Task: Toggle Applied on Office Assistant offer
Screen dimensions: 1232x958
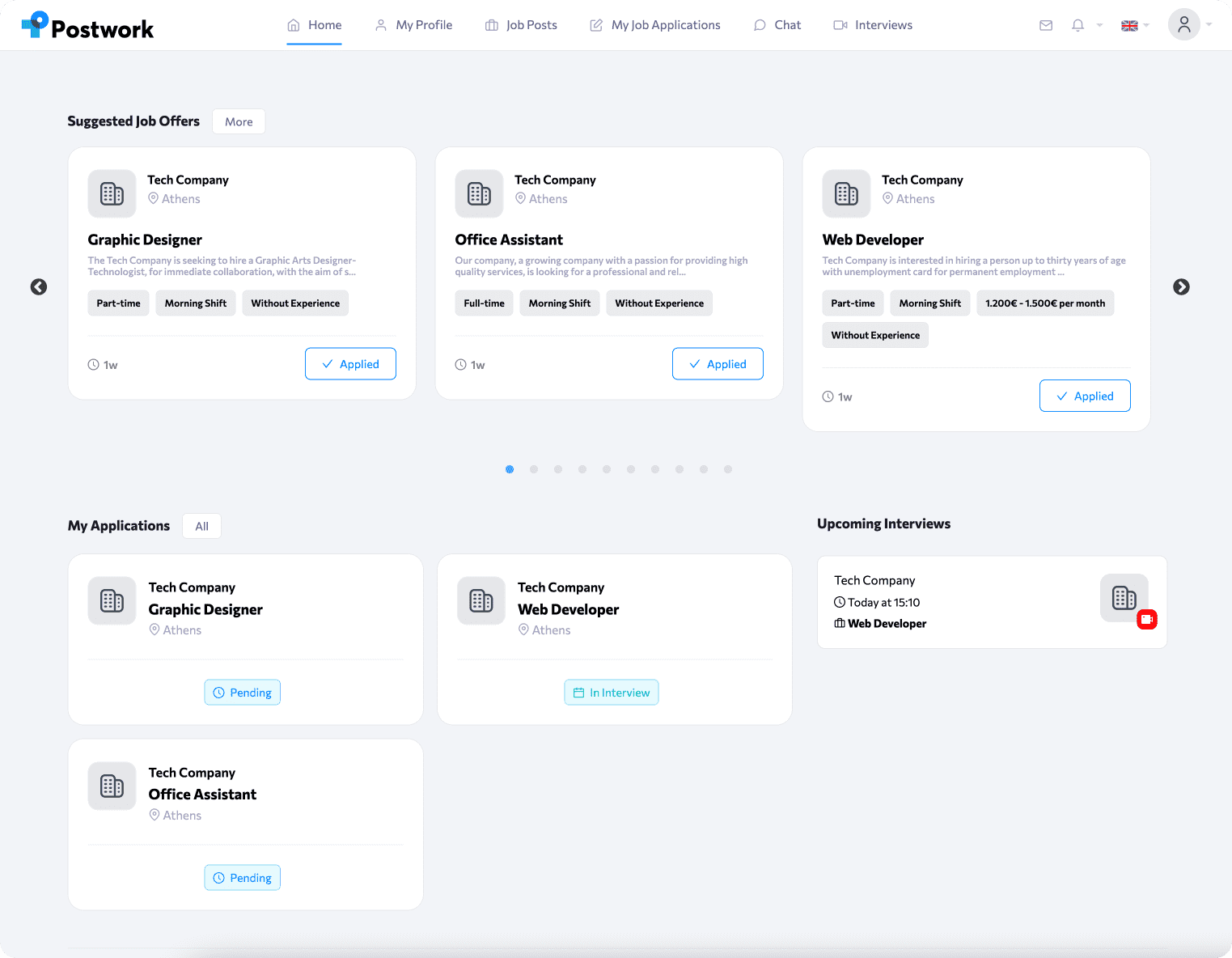Action: (718, 364)
